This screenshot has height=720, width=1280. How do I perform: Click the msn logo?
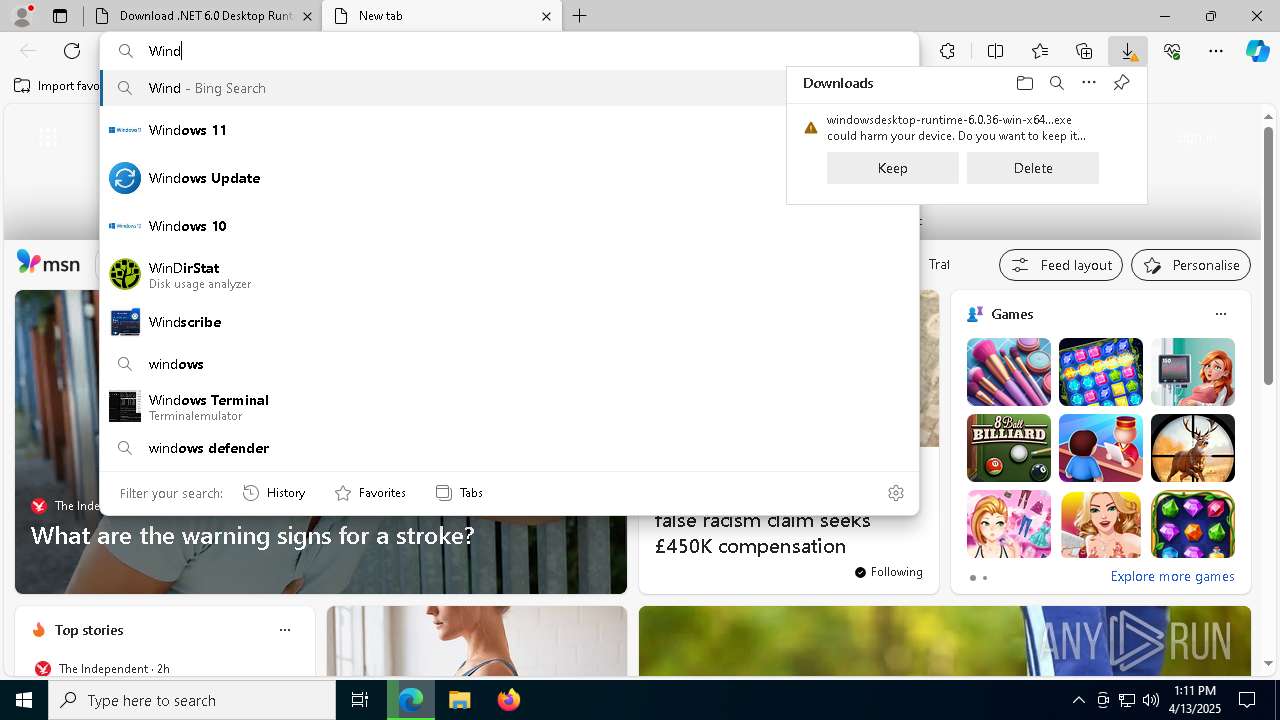(x=48, y=263)
